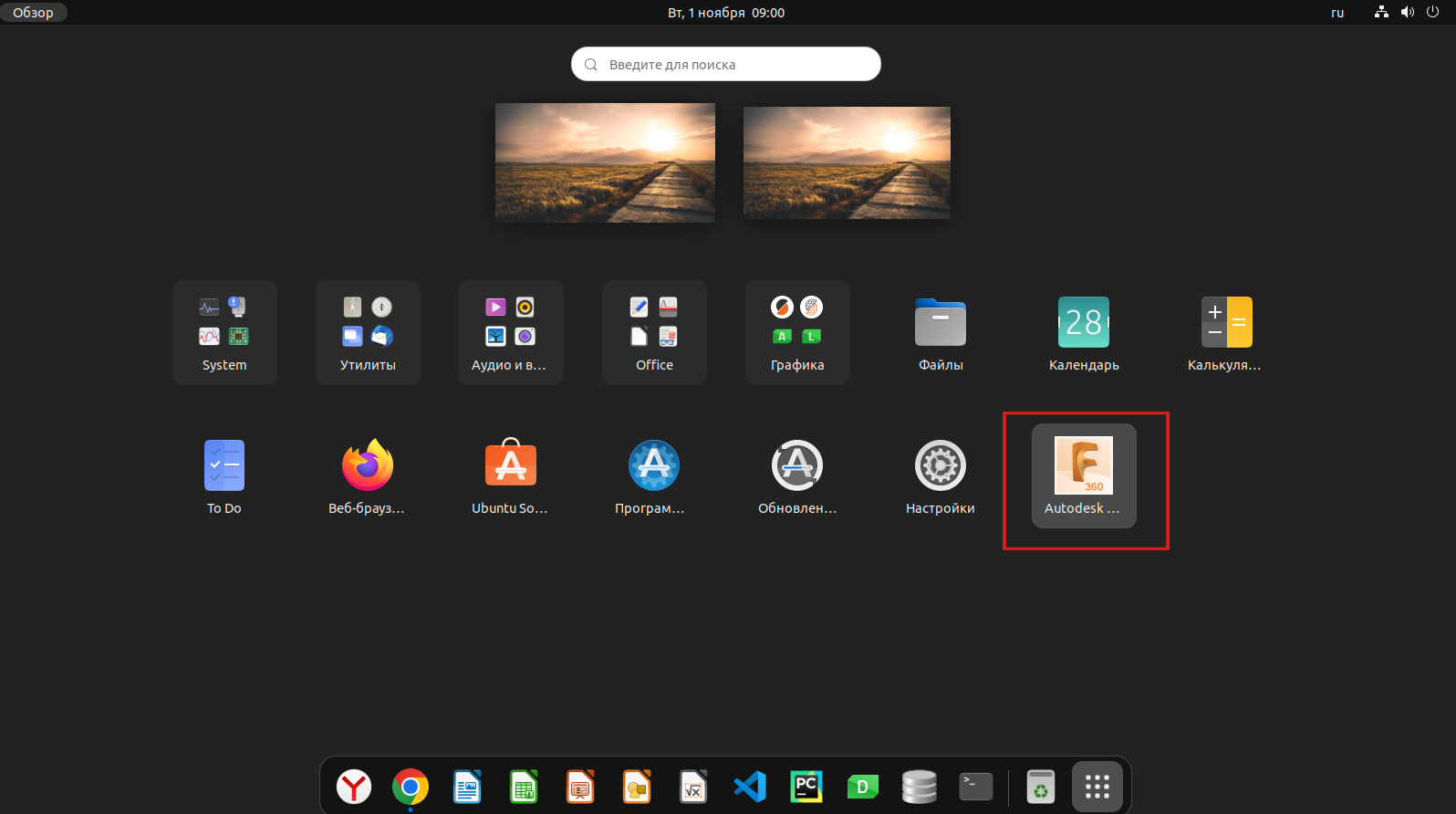1456x814 pixels.
Task: Open the date and time menu
Action: (726, 12)
